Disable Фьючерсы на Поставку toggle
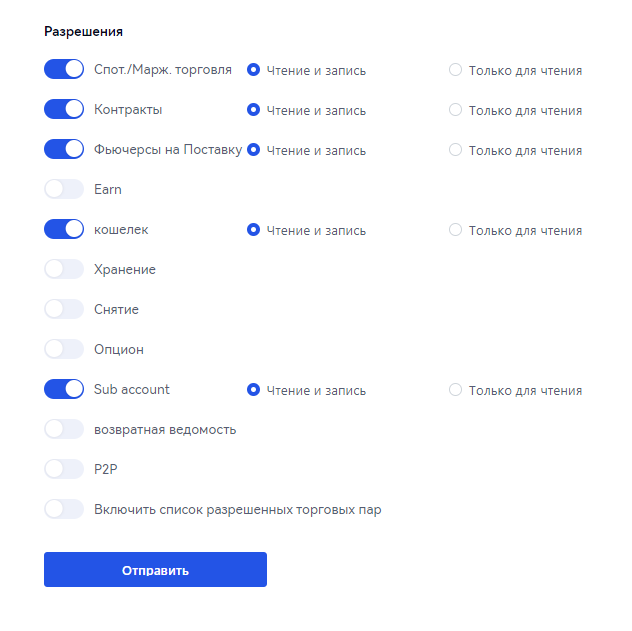 point(64,149)
